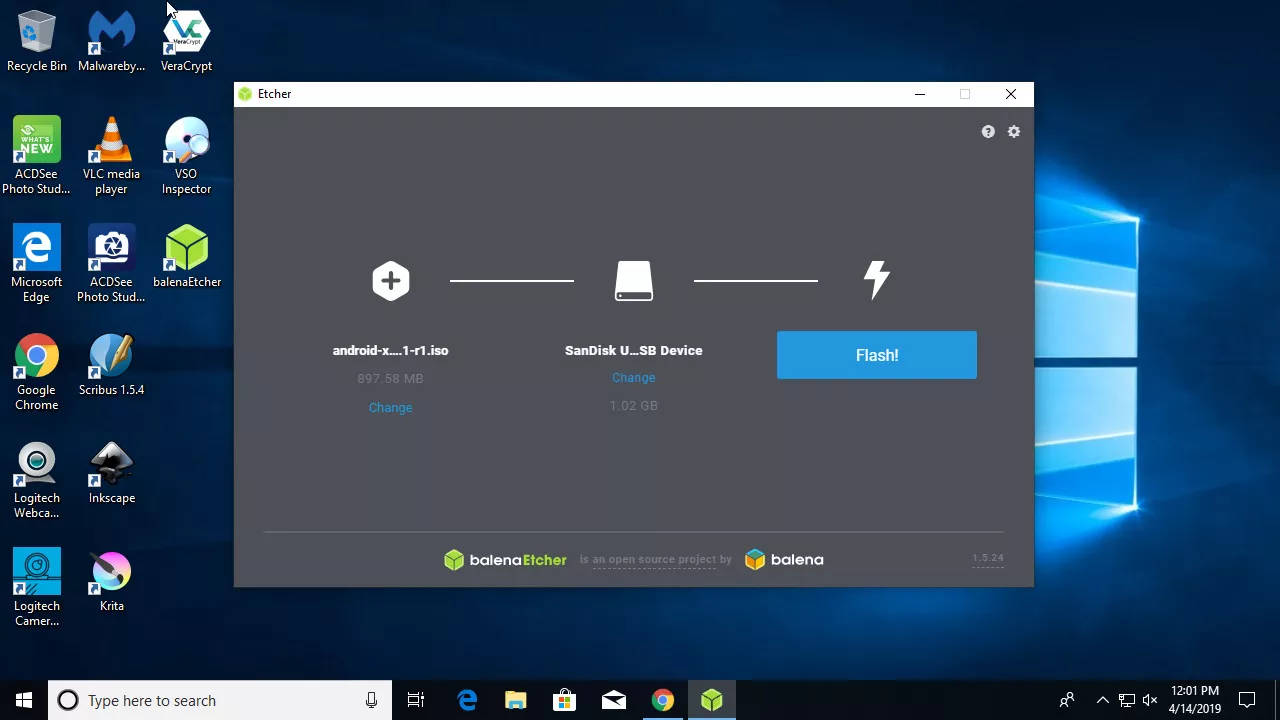1280x720 pixels.
Task: Open the Etcher help icon
Action: (988, 132)
